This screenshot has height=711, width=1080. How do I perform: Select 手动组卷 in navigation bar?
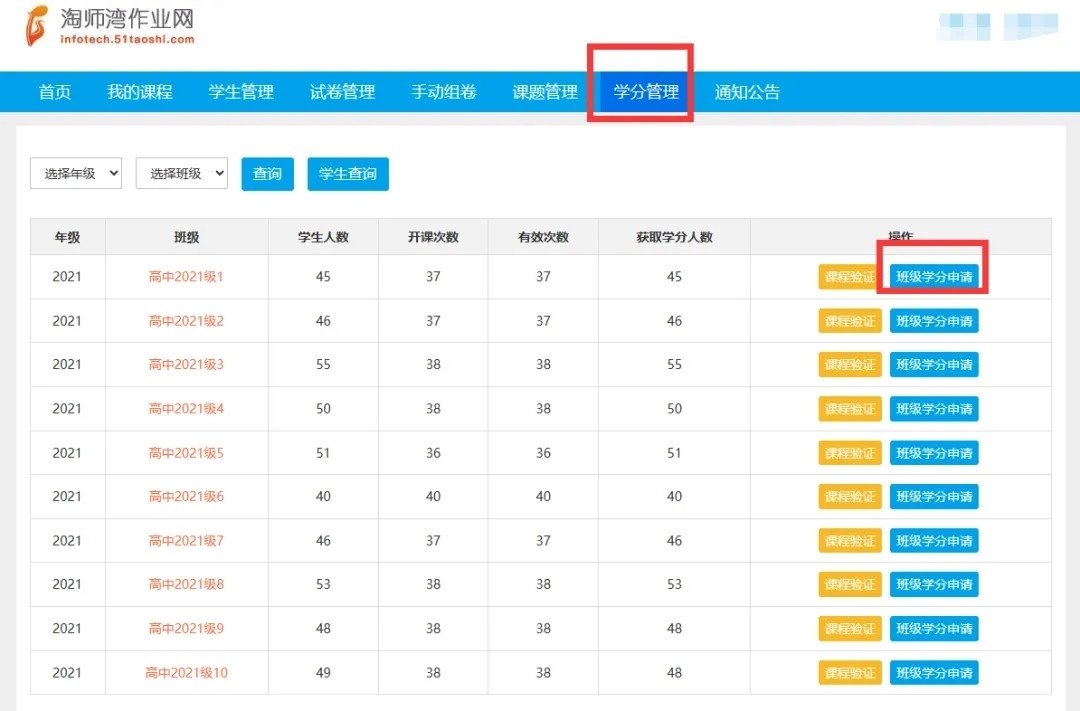point(443,92)
